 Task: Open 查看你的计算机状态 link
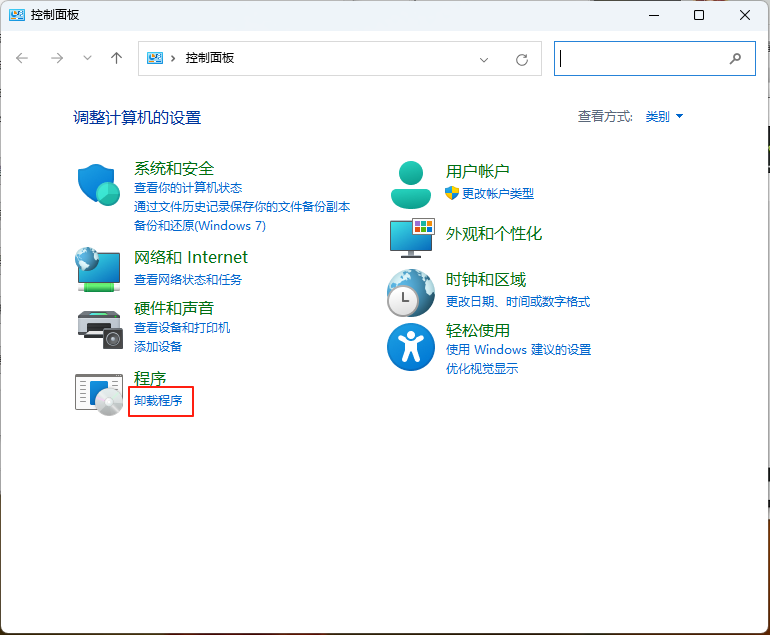[188, 188]
